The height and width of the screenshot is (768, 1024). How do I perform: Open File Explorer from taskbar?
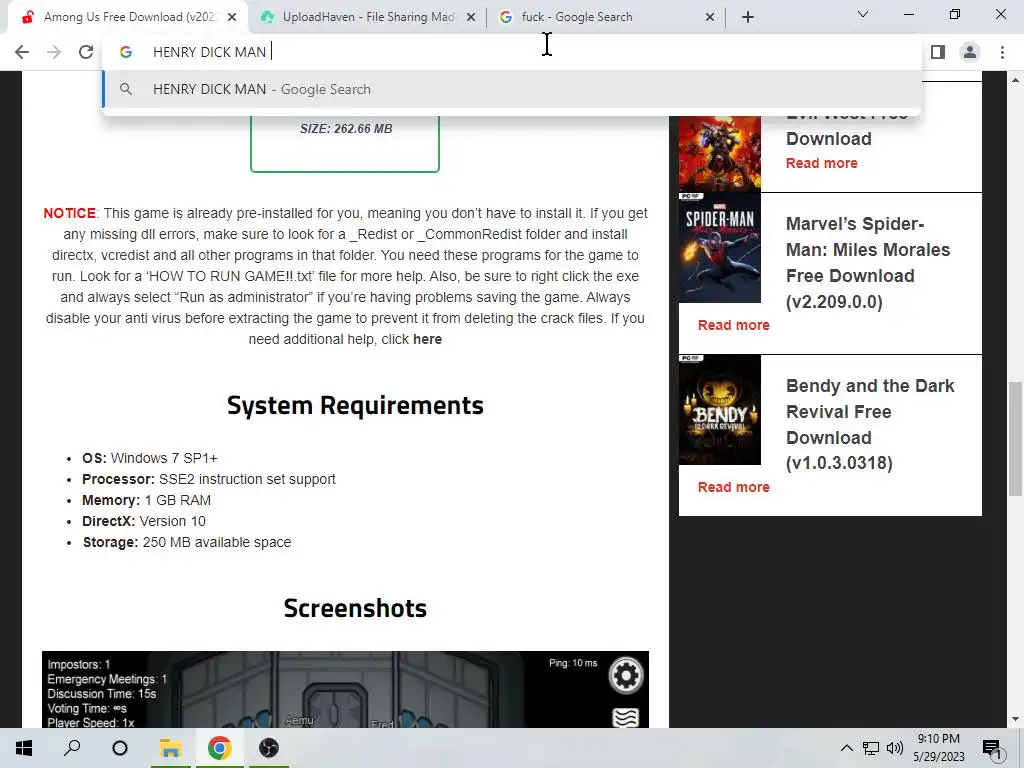point(170,748)
